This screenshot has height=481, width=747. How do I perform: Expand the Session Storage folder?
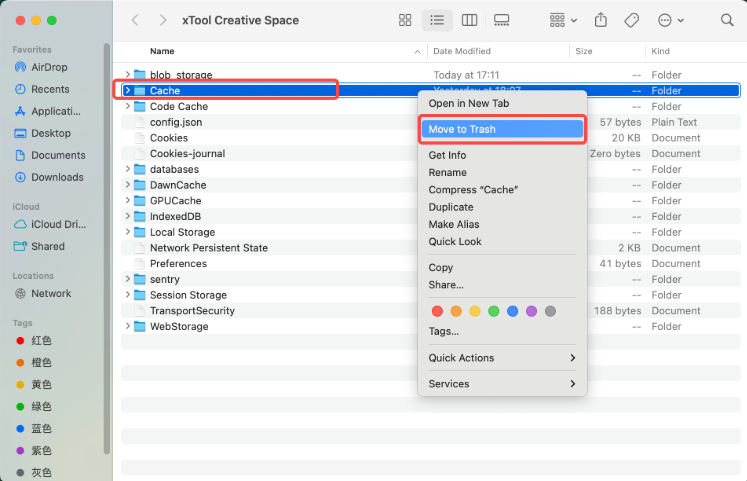pos(128,294)
